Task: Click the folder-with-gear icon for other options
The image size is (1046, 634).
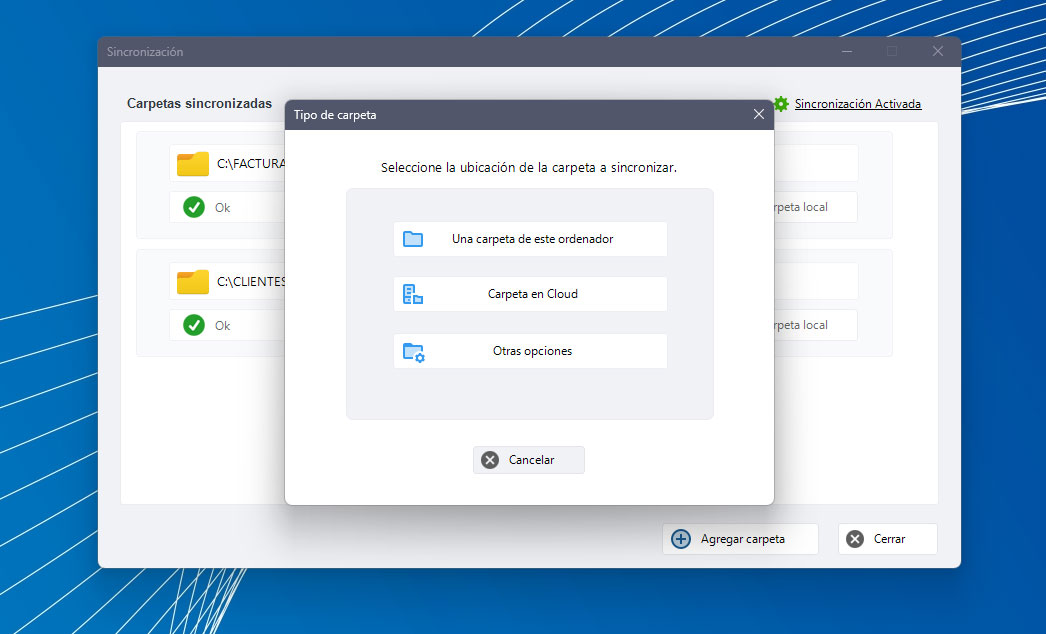Action: click(x=414, y=352)
